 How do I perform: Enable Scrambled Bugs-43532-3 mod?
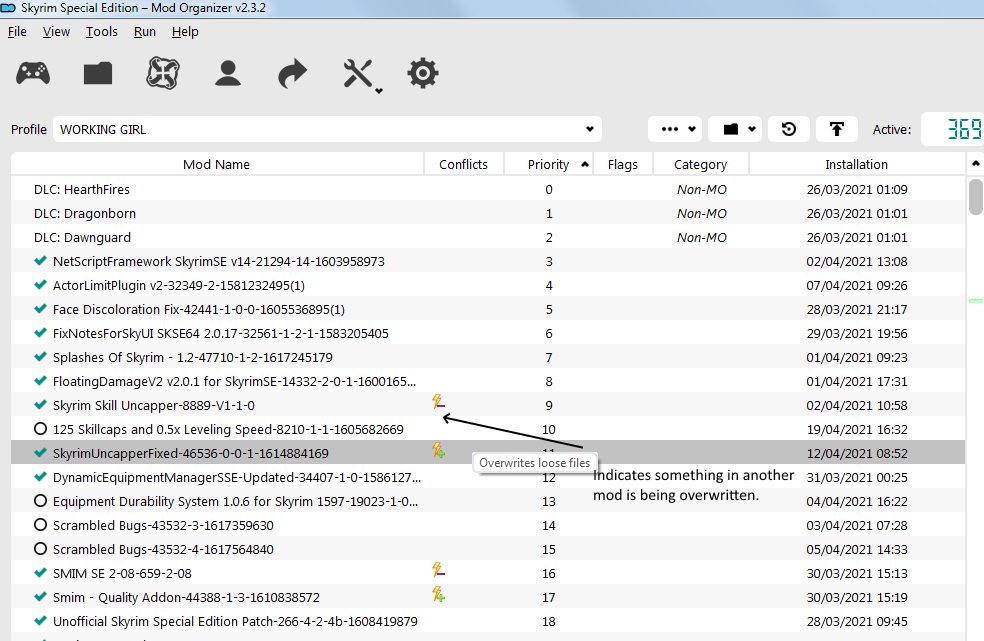[x=40, y=525]
